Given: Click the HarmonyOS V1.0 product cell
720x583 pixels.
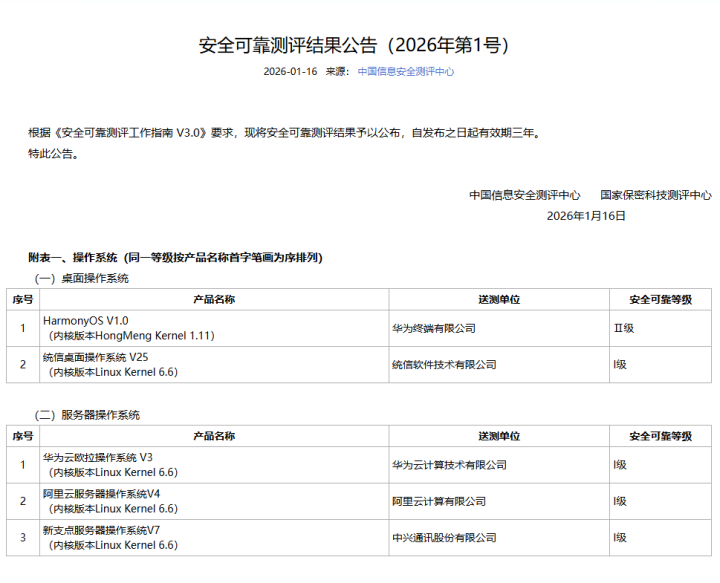Looking at the screenshot, I should click(214, 328).
